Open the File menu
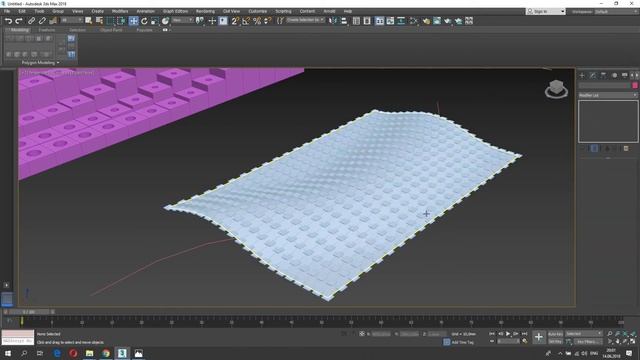This screenshot has width=640, height=360. (x=7, y=11)
